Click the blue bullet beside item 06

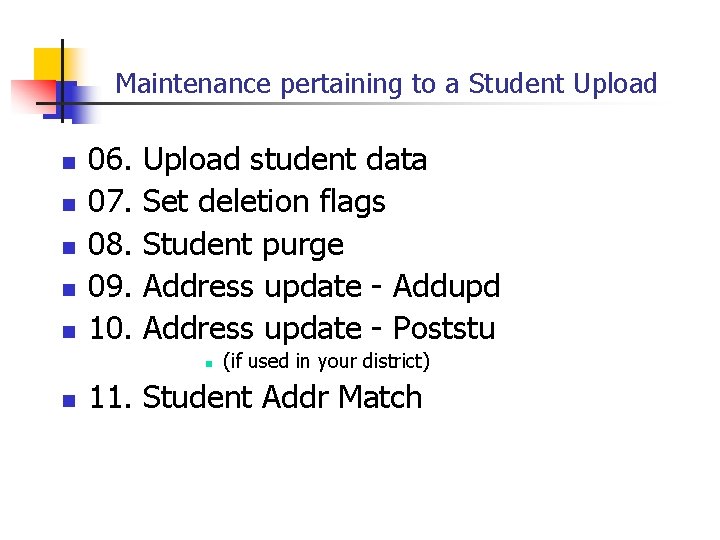coord(69,163)
